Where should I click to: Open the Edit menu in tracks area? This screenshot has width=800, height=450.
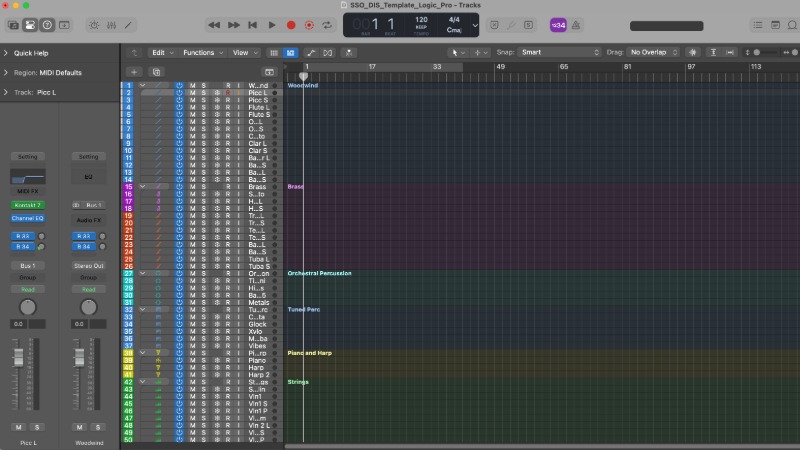tap(160, 52)
